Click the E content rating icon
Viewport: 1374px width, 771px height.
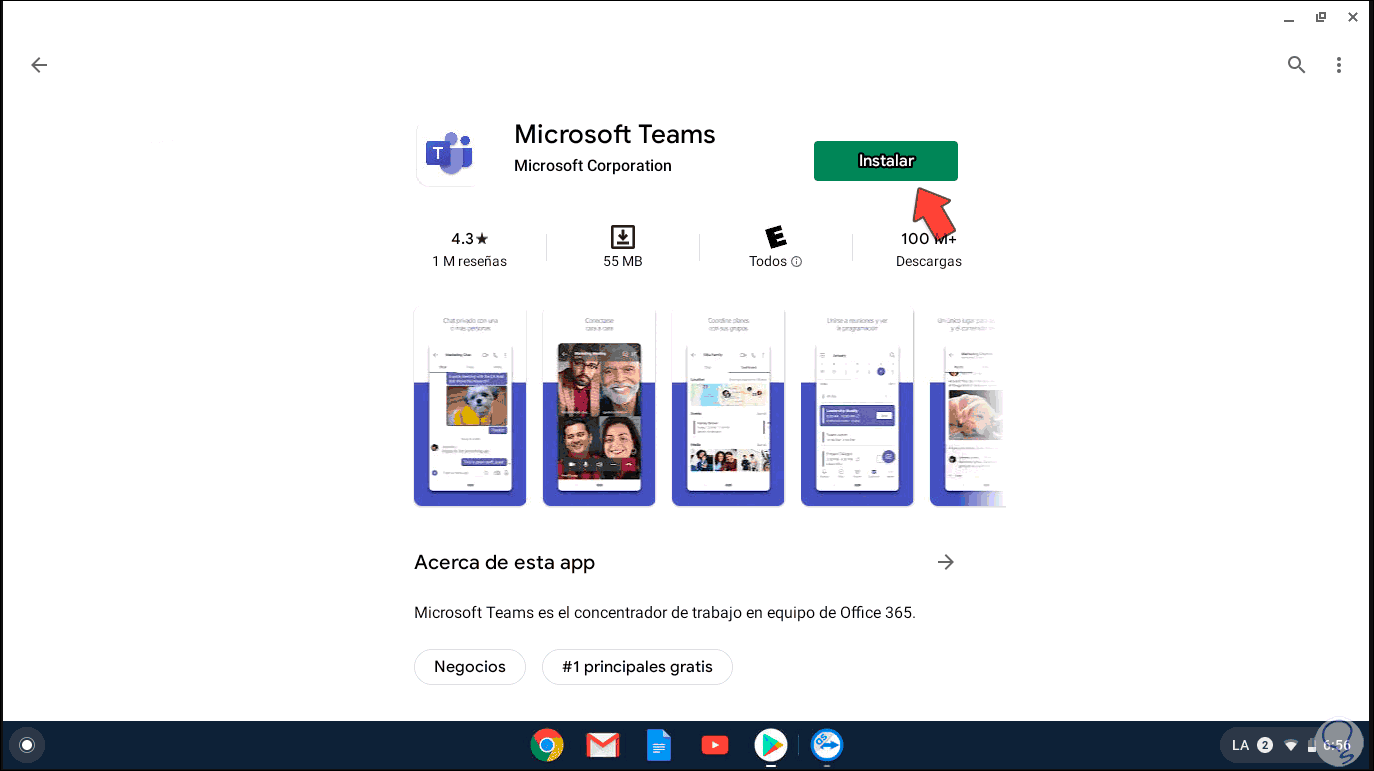pyautogui.click(x=776, y=237)
